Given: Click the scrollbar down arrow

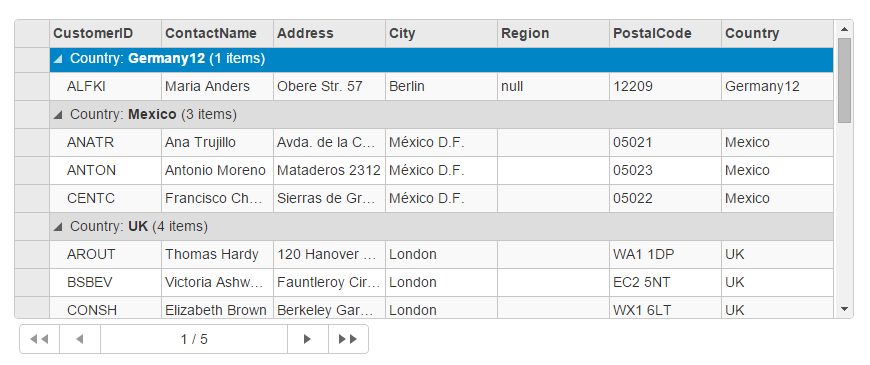Looking at the screenshot, I should tap(844, 309).
